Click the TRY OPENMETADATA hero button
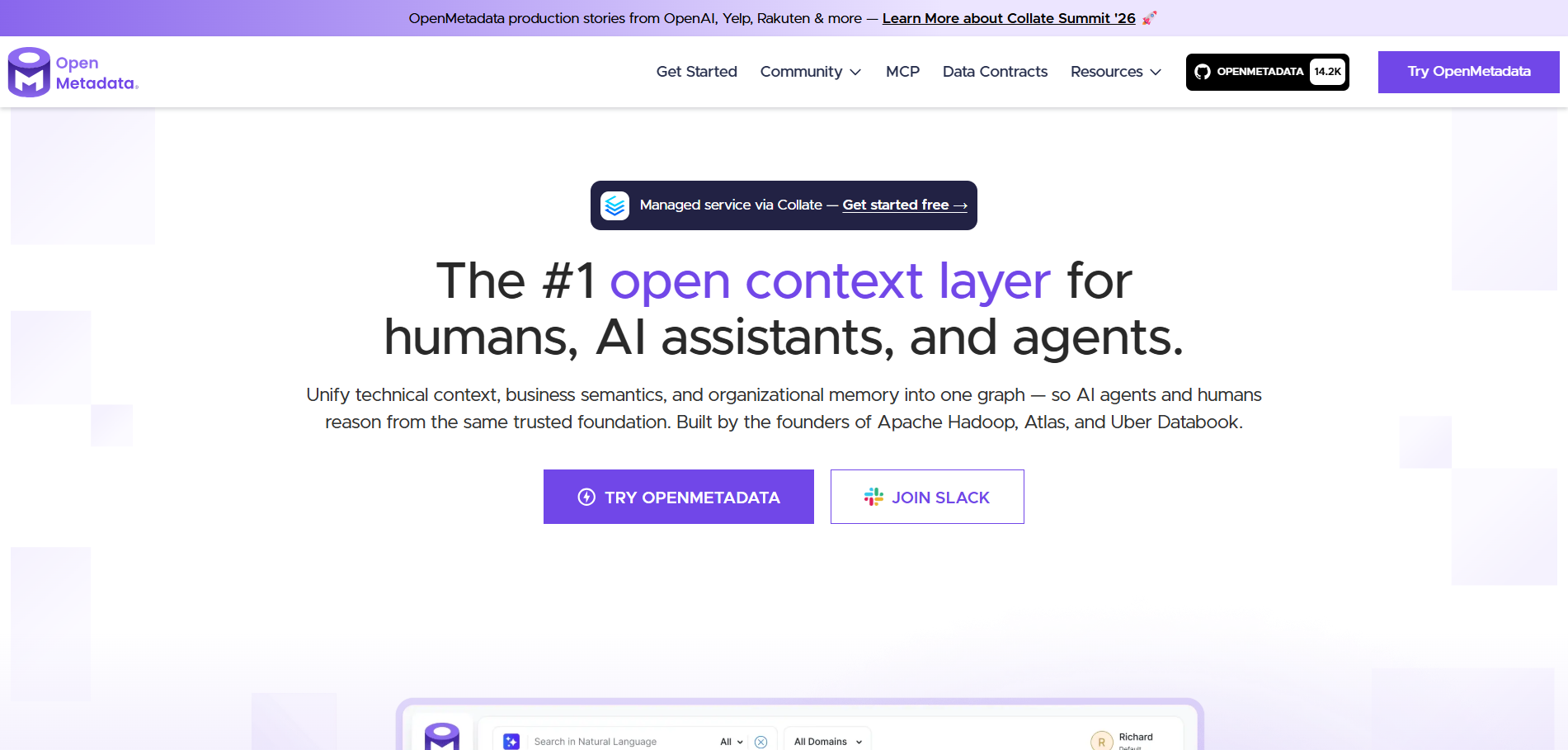Viewport: 1568px width, 750px height. coord(678,497)
